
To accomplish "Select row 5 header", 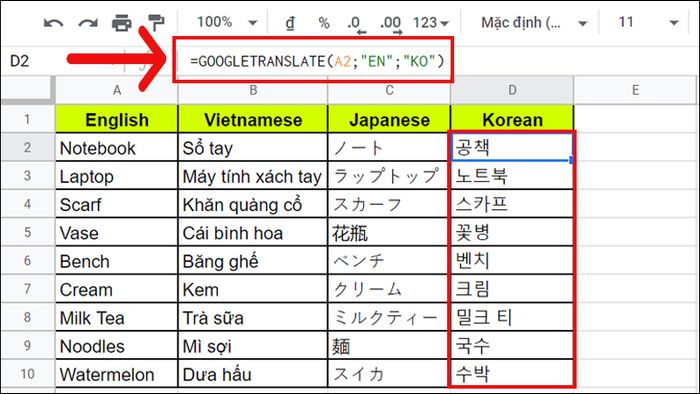I will point(28,232).
